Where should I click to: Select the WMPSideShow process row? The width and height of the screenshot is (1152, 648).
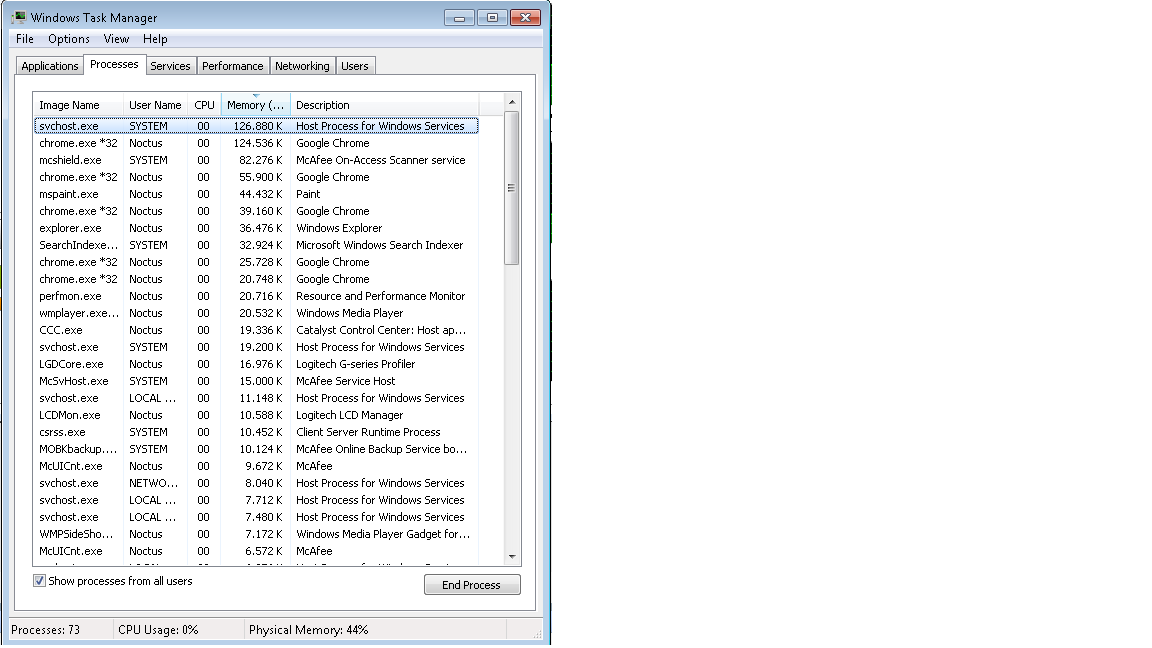pyautogui.click(x=256, y=534)
